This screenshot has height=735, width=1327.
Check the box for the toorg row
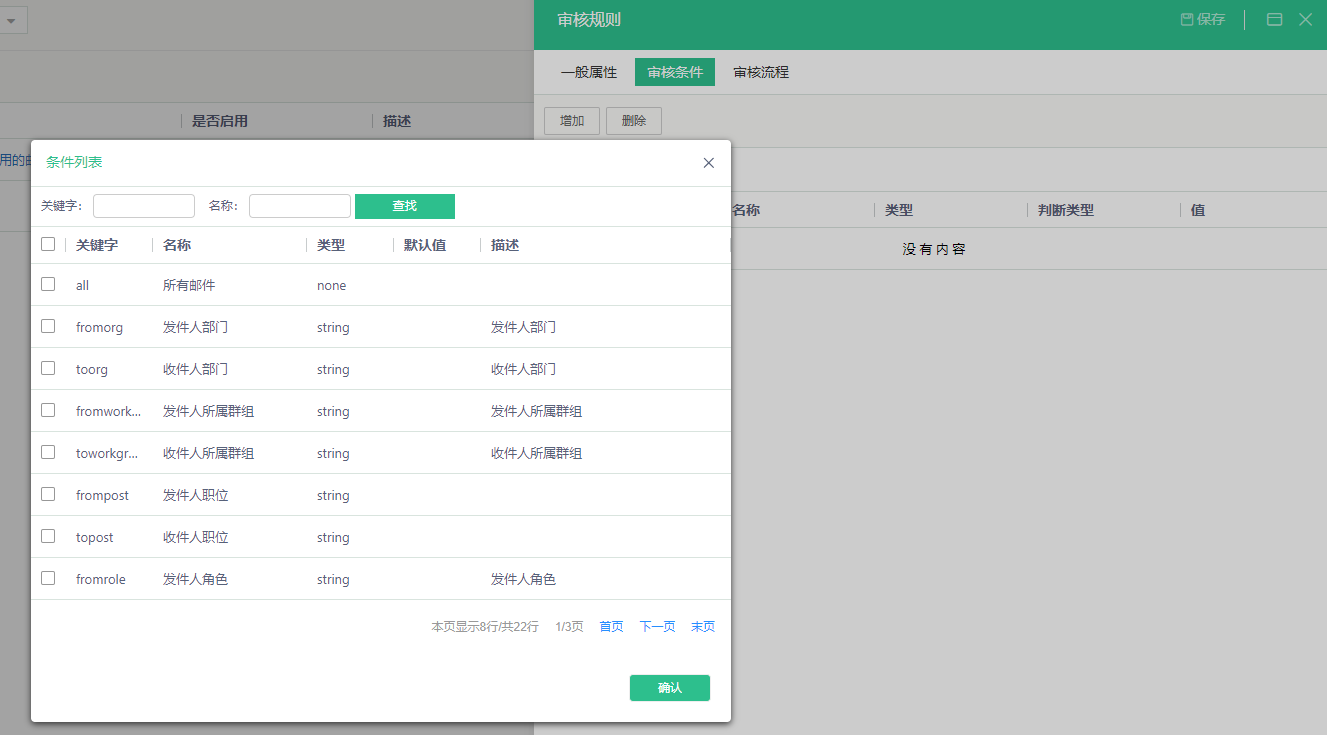click(x=48, y=368)
